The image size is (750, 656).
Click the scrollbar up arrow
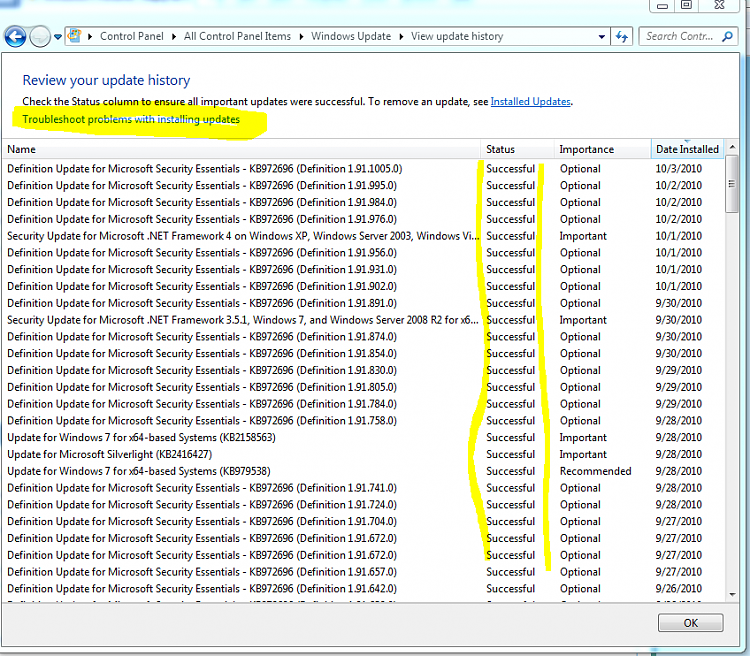732,148
